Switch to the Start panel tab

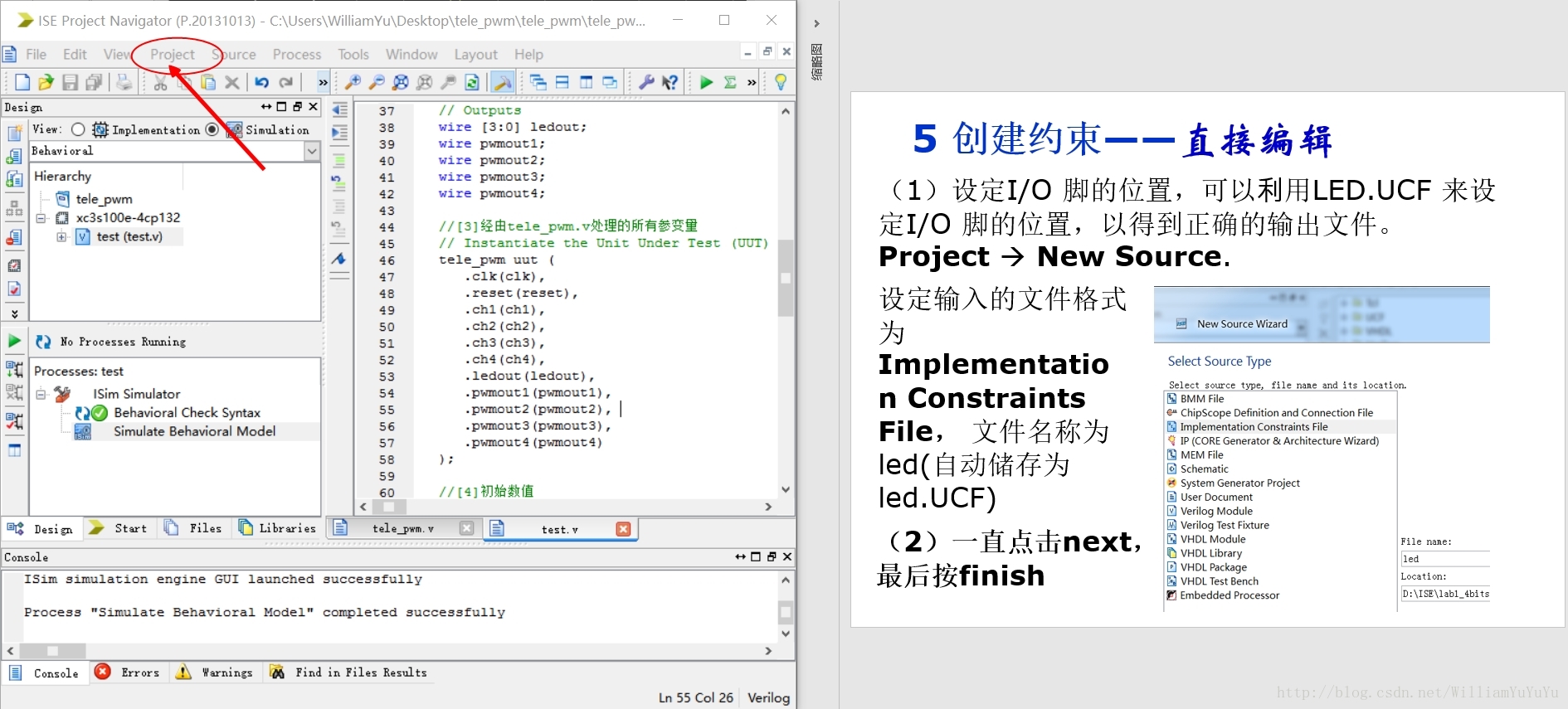pos(119,528)
